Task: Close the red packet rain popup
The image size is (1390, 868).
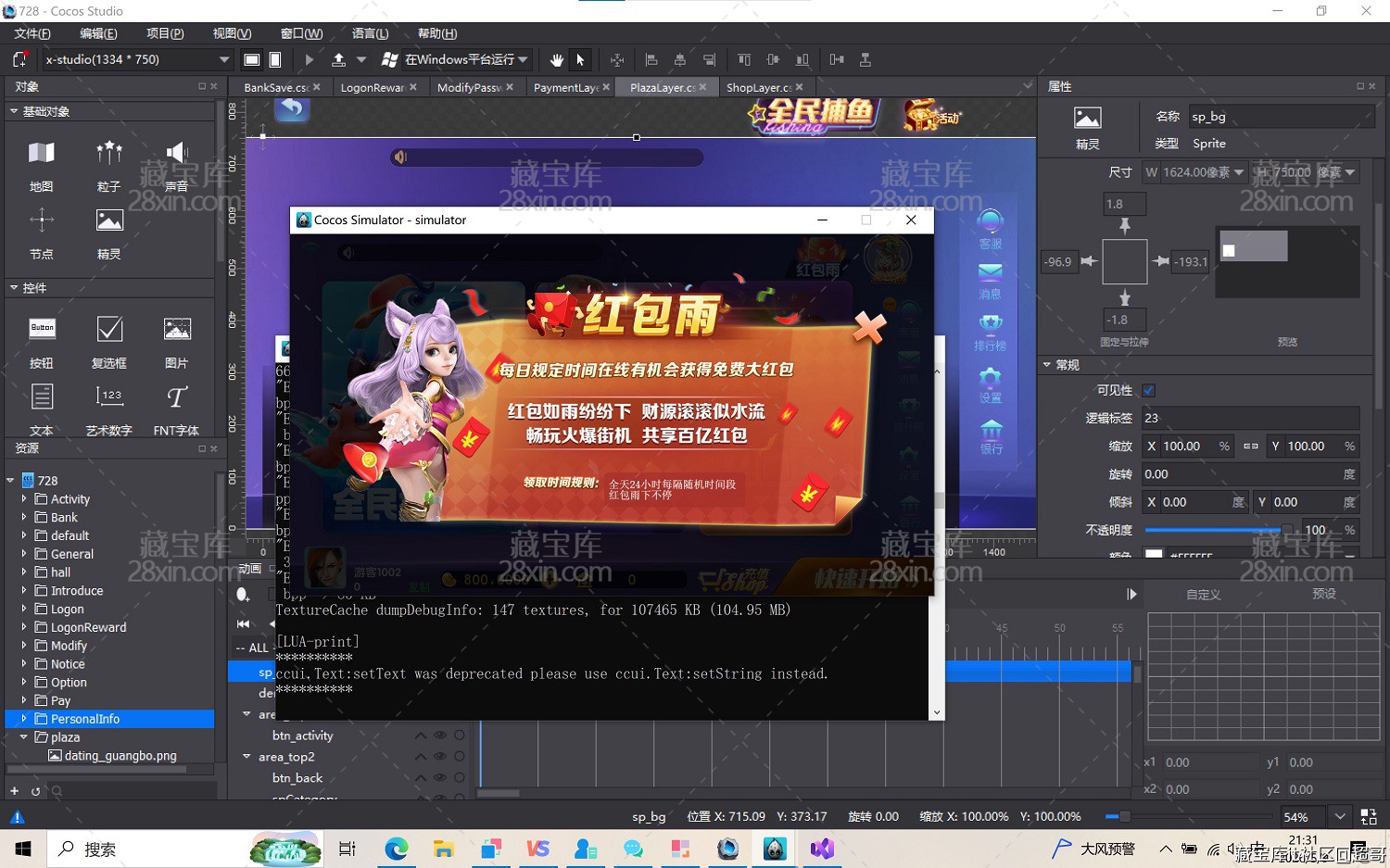Action: click(869, 327)
